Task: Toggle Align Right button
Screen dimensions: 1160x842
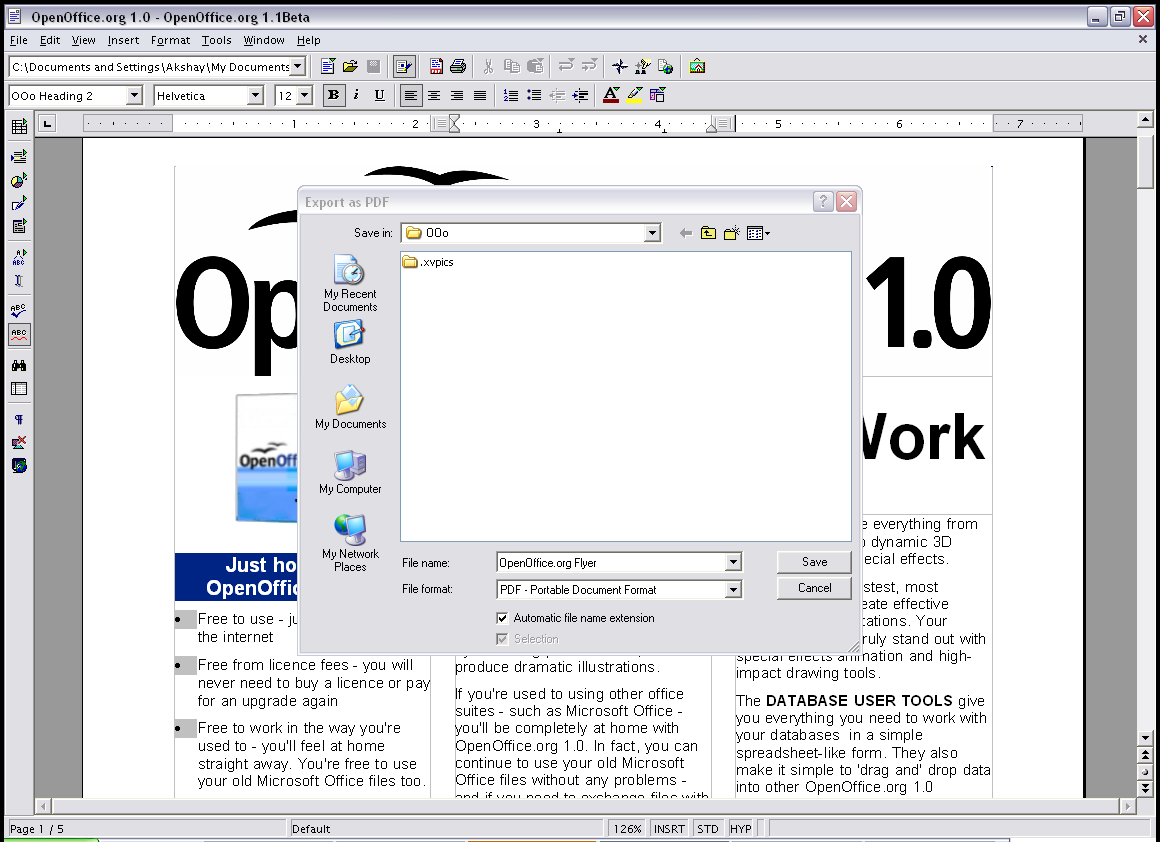Action: (457, 95)
